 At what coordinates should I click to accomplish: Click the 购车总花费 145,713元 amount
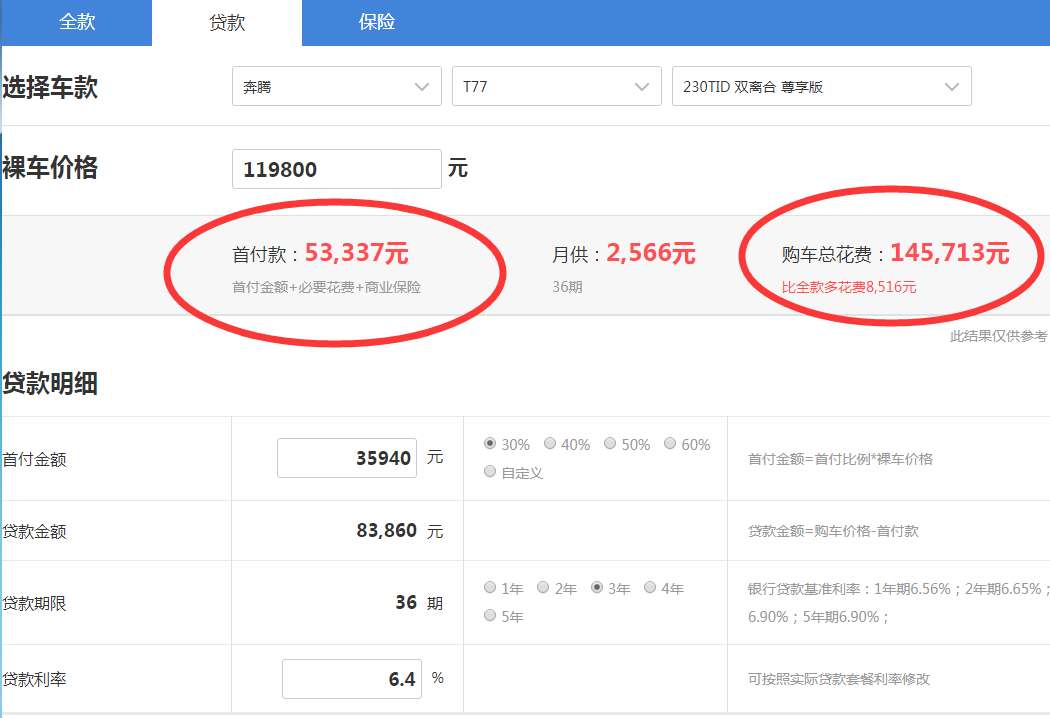click(950, 253)
